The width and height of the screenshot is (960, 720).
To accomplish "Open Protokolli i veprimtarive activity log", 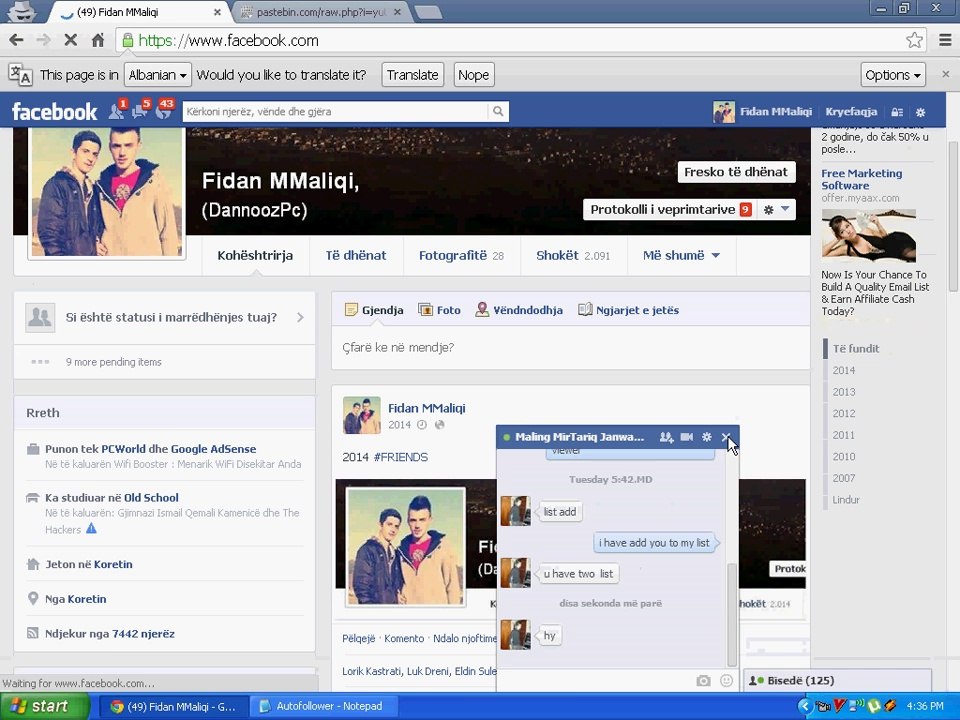I will coord(670,209).
